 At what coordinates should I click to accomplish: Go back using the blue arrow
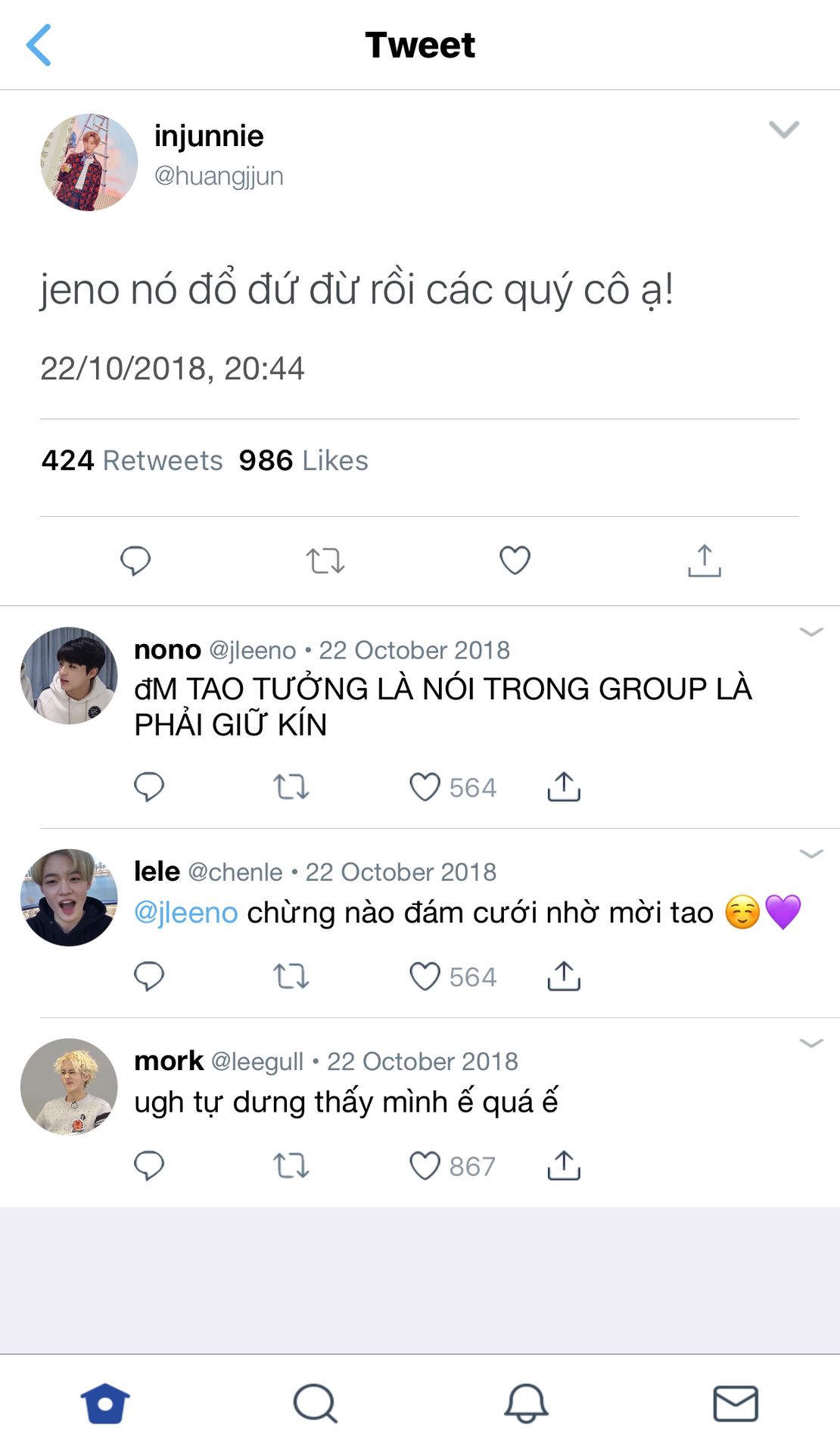39,45
